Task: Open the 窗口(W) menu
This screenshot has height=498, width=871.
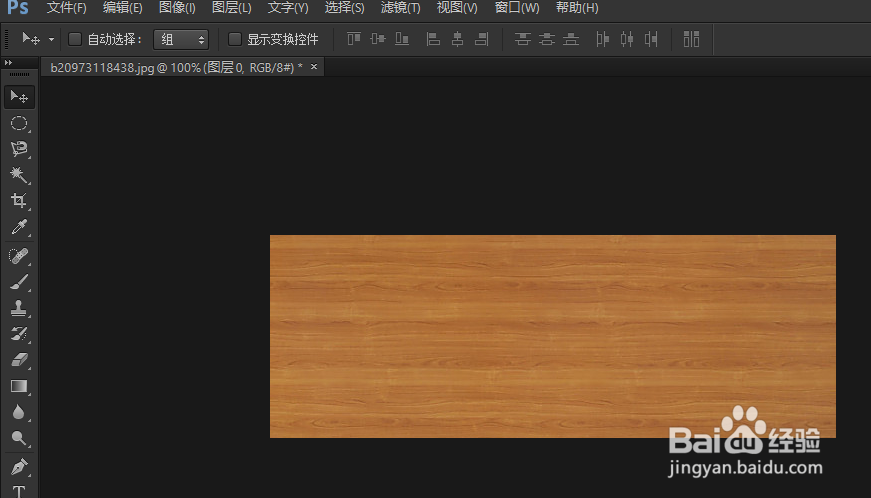Action: coord(517,8)
